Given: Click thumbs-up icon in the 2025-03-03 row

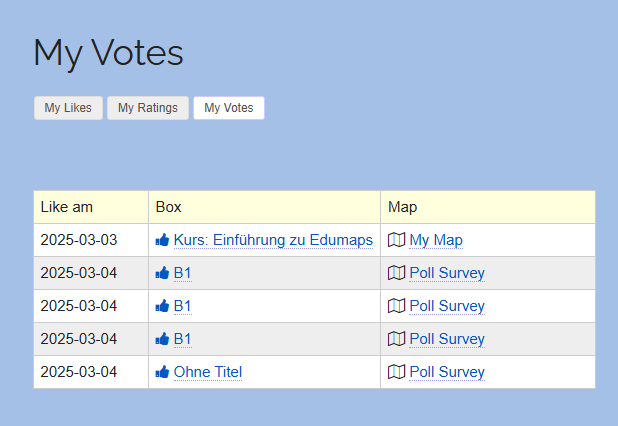Looking at the screenshot, I should point(162,240).
